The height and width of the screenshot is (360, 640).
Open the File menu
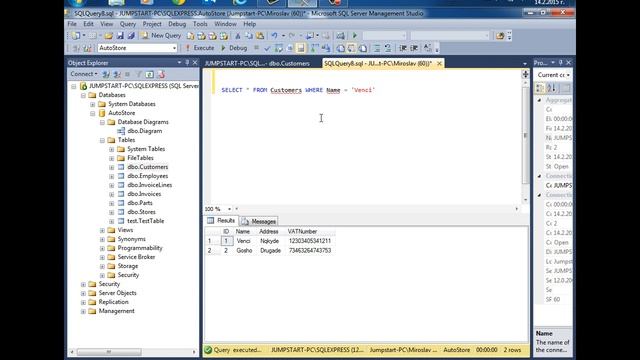point(72,24)
